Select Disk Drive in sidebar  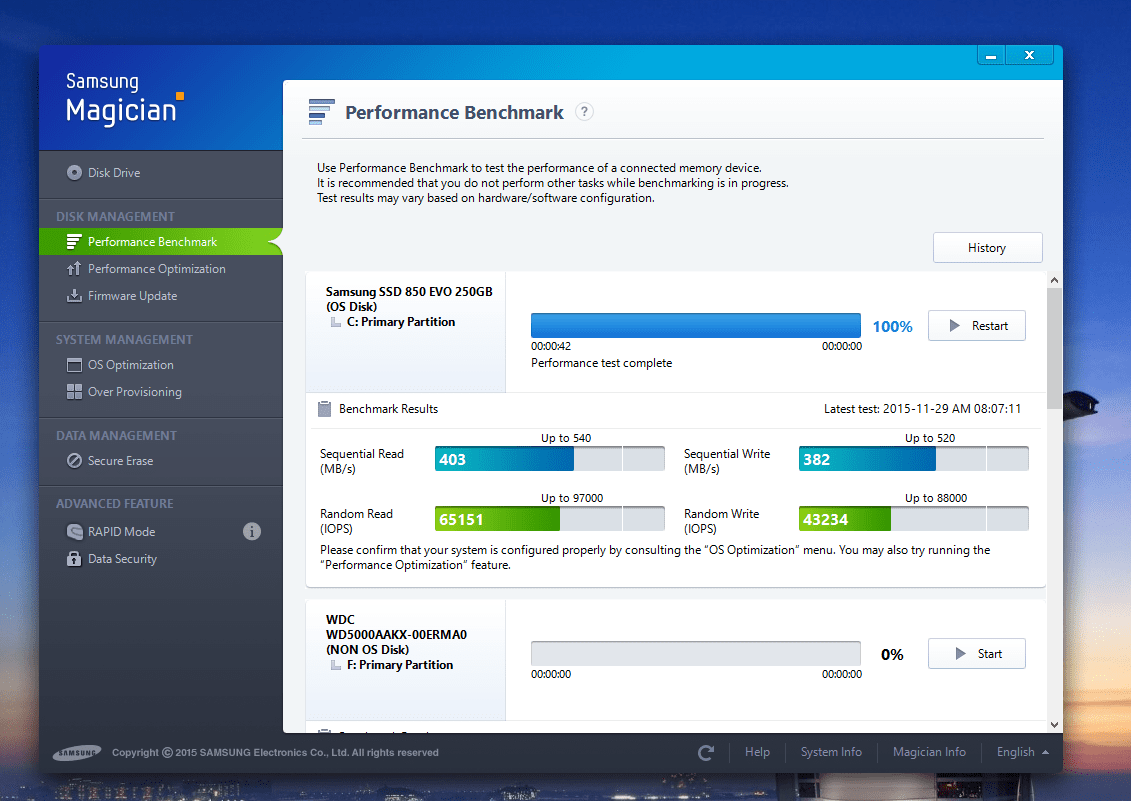click(114, 172)
